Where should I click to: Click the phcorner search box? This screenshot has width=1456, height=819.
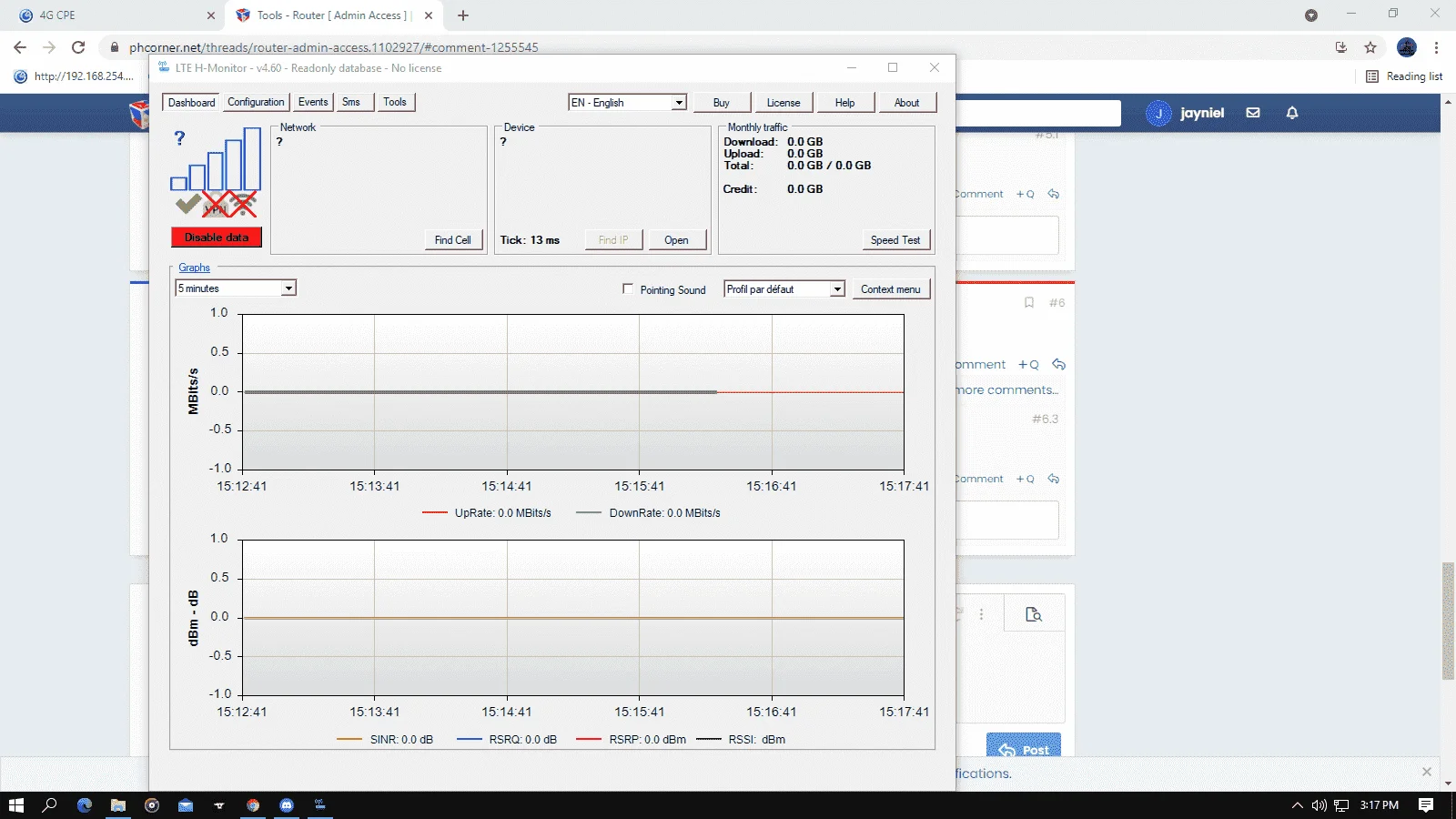pos(1038,113)
